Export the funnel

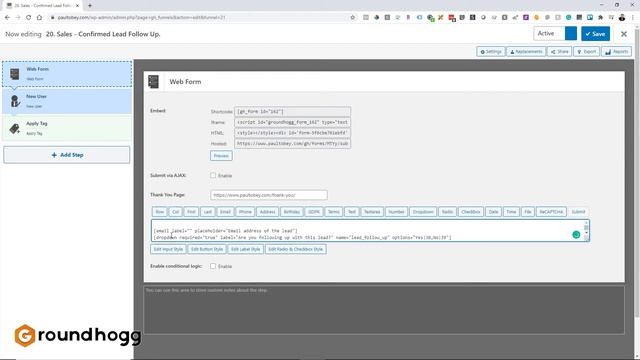(x=587, y=52)
